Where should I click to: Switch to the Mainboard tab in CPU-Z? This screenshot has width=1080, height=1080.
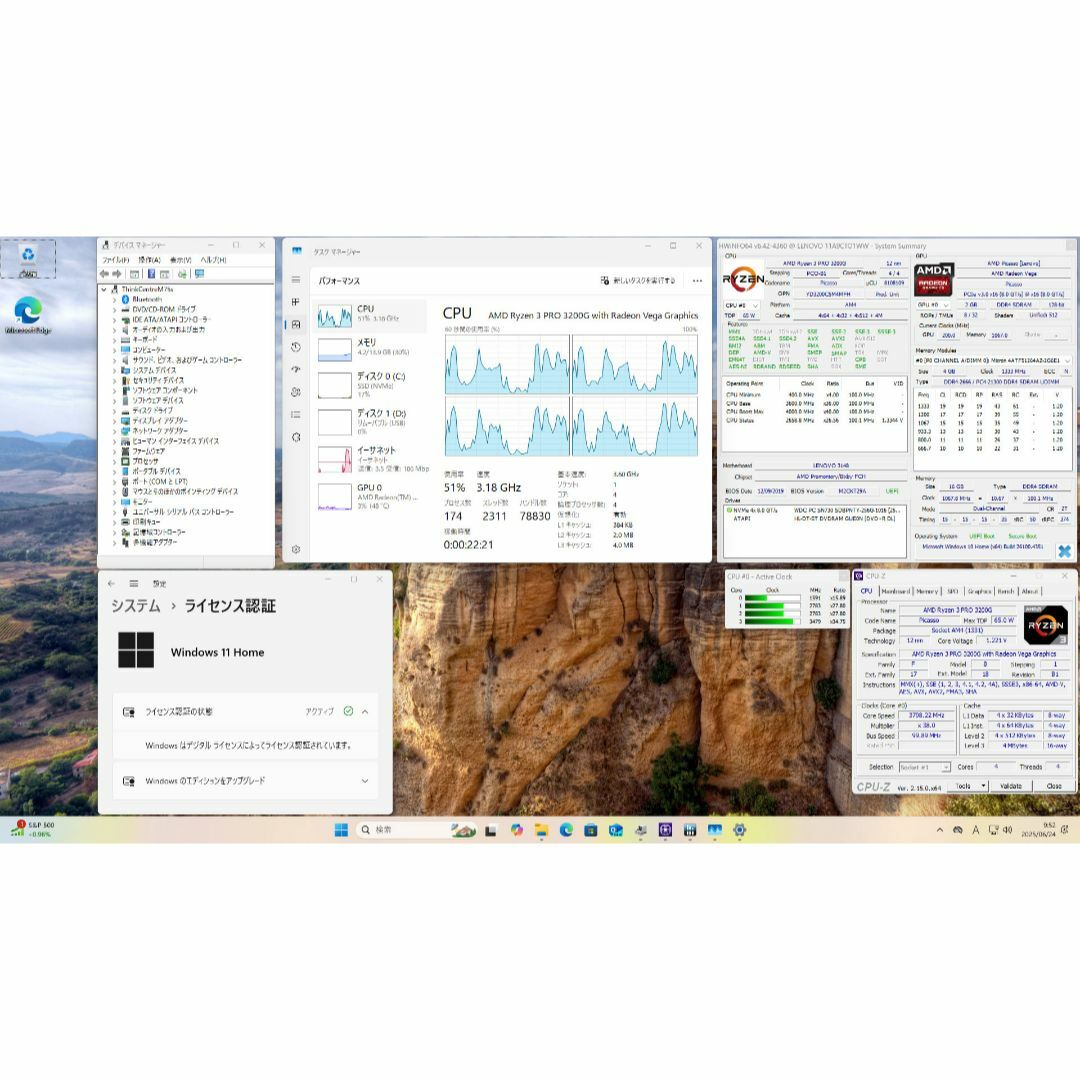[x=895, y=591]
